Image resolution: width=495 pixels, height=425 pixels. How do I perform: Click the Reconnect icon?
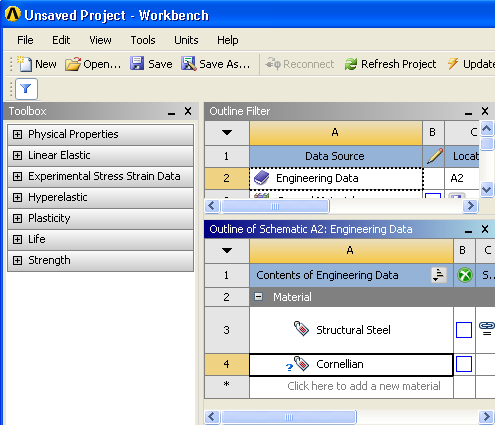click(273, 63)
